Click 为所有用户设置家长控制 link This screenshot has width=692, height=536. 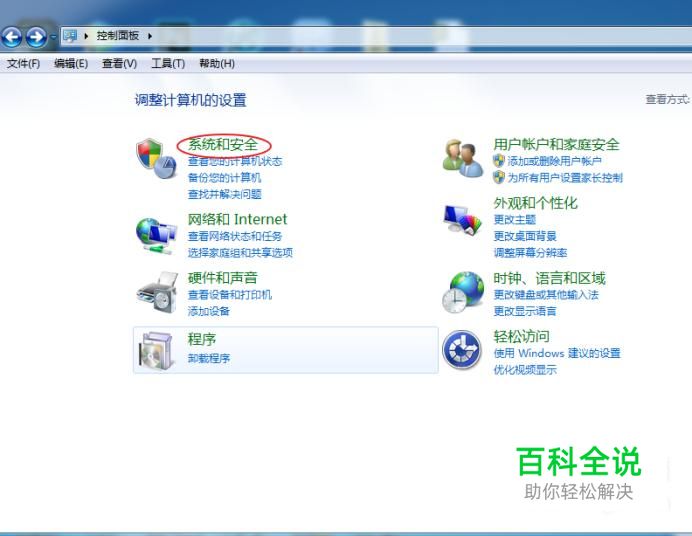pos(565,178)
